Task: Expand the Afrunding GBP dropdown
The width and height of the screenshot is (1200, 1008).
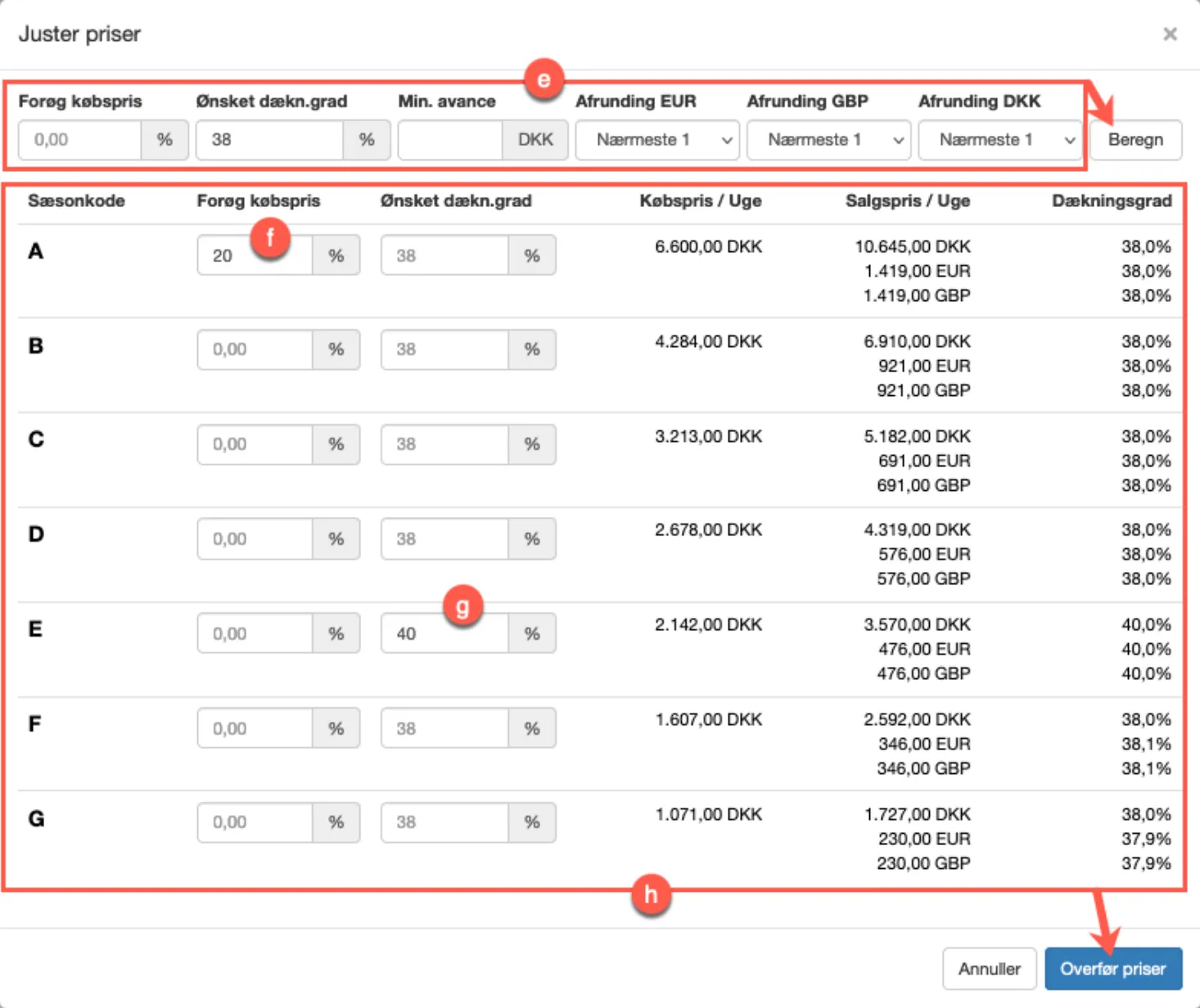Action: (x=828, y=140)
